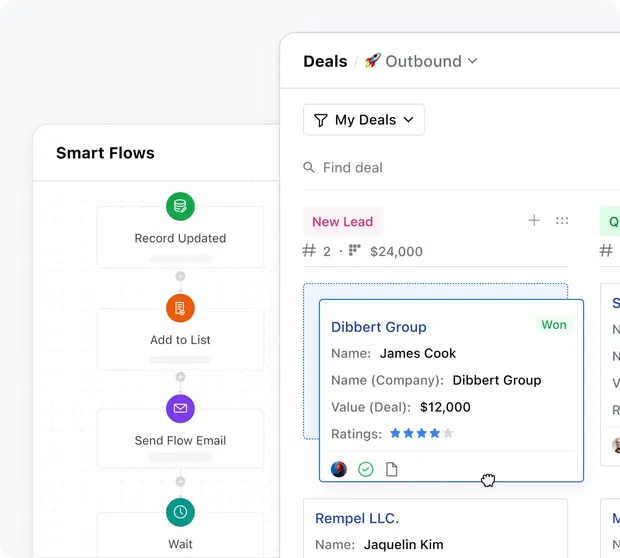Click the Jaquelin Kim name value
620x558 pixels.
(x=403, y=545)
